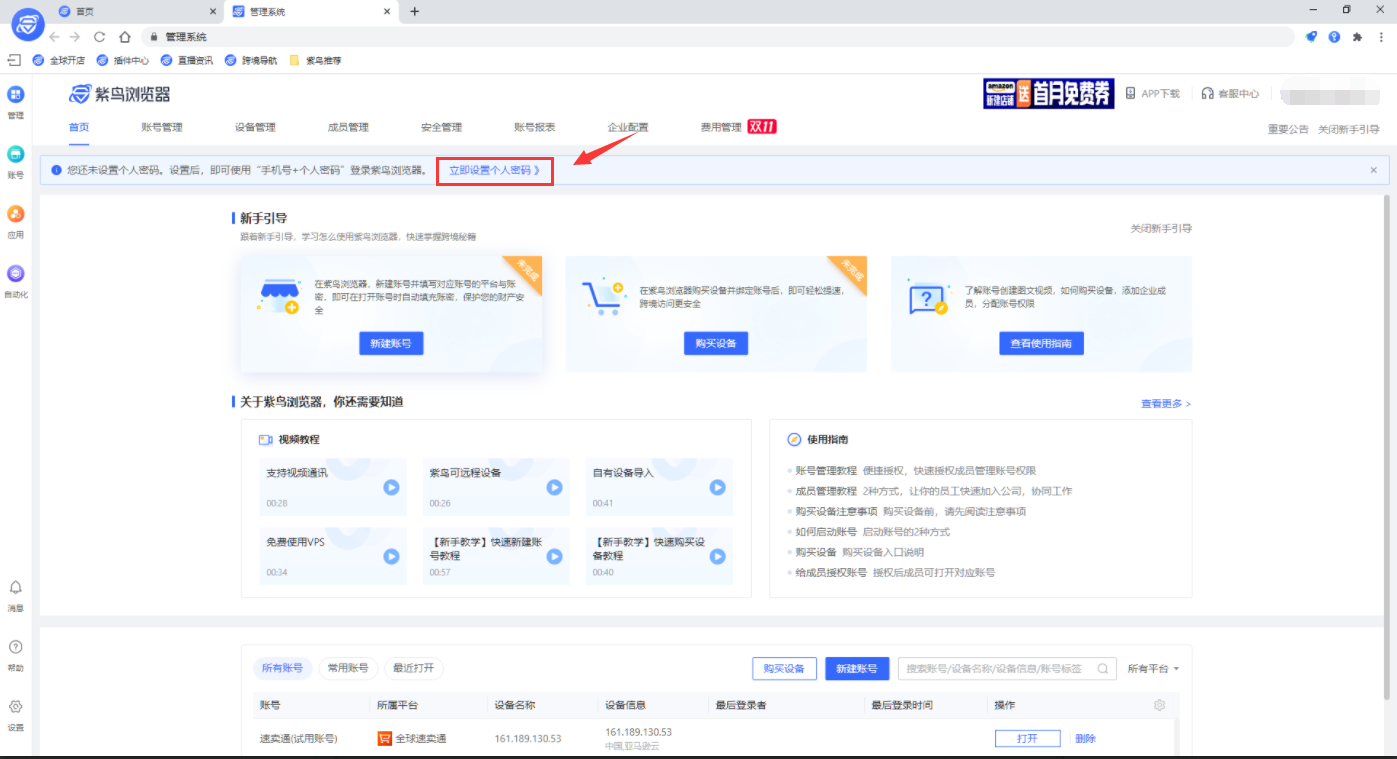Image resolution: width=1397 pixels, height=759 pixels.
Task: Click the 帮助 help icon
Action: pos(15,648)
